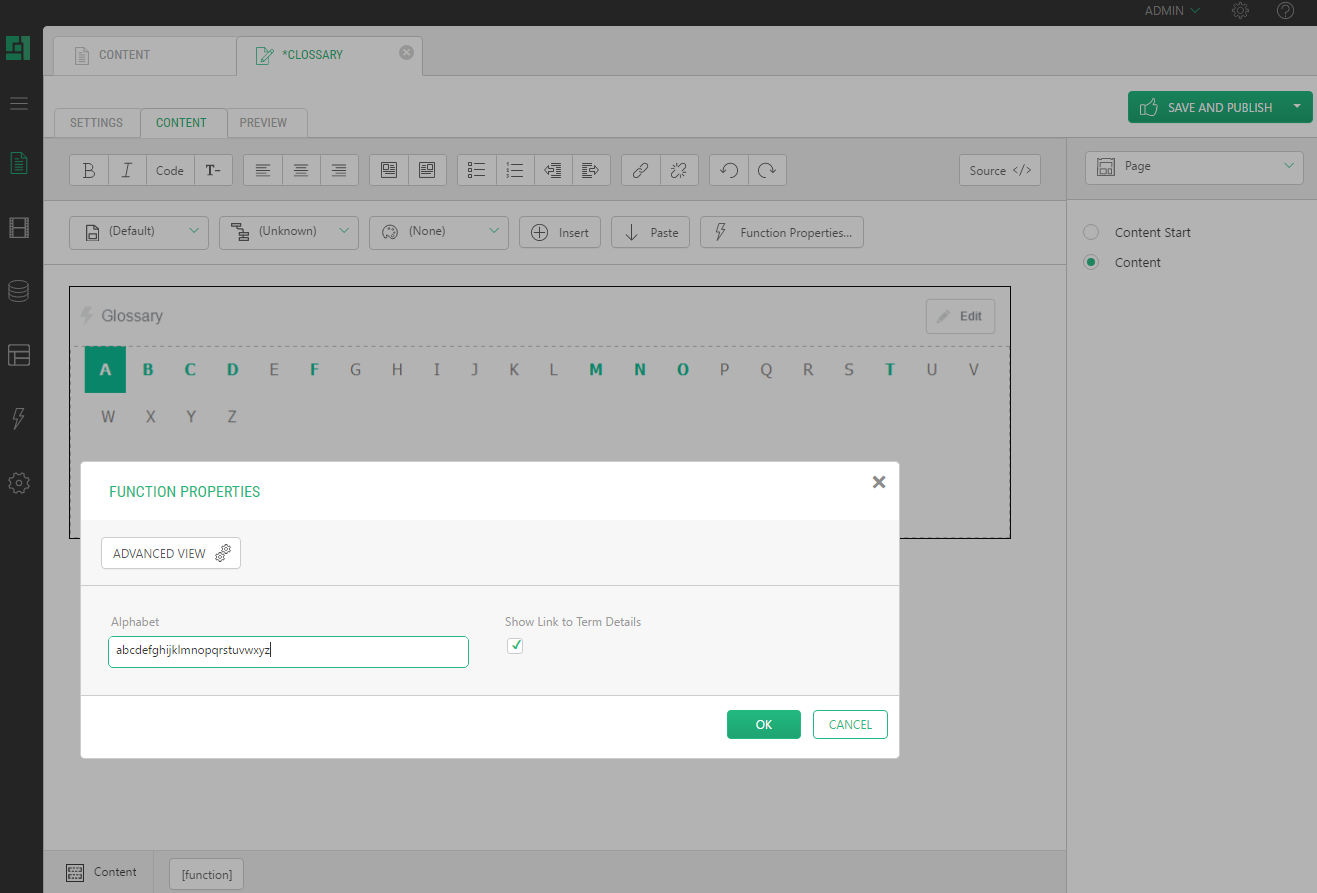Switch to the Preview tab
1317x893 pixels.
[x=263, y=123]
